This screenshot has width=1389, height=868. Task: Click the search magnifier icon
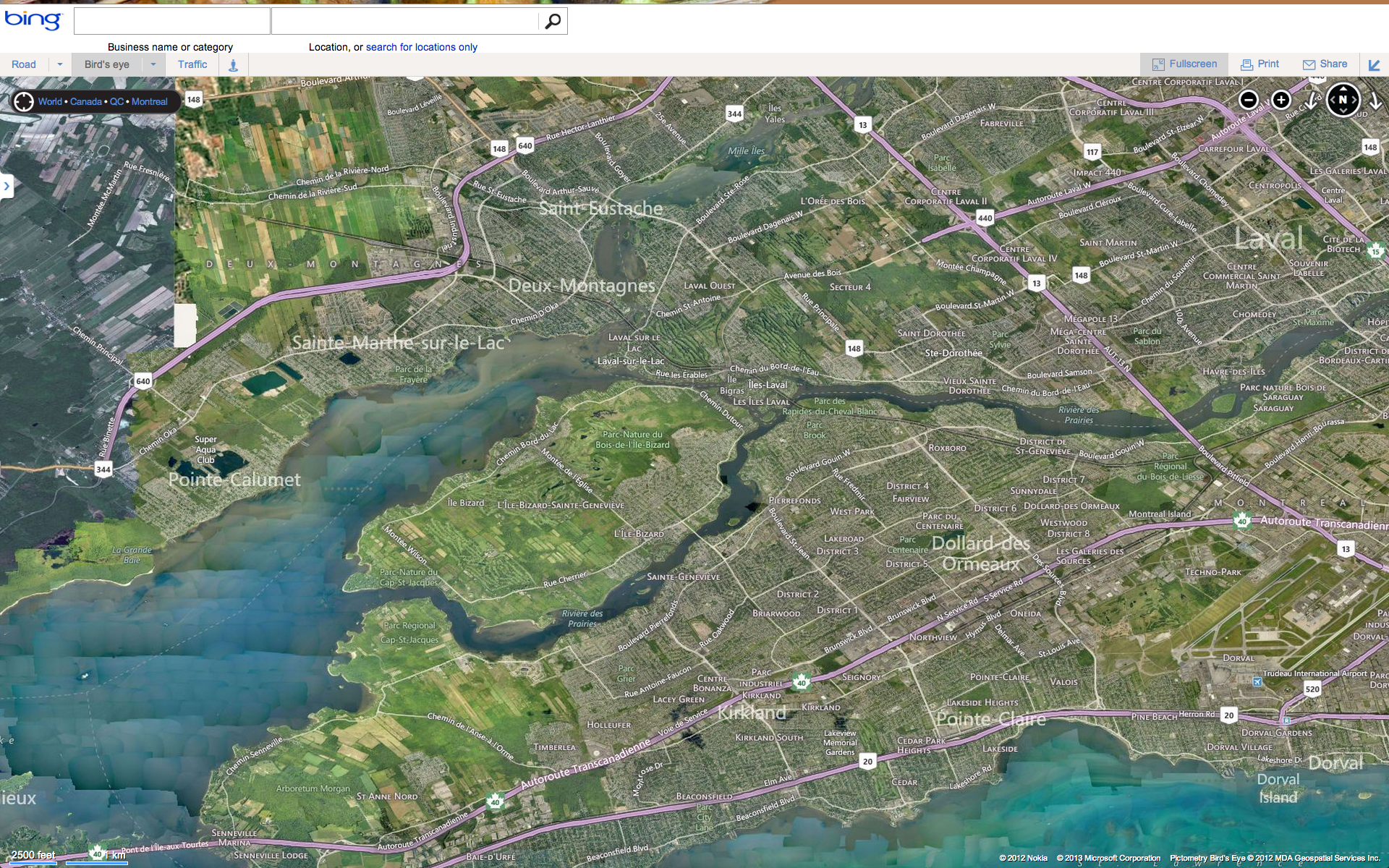(x=553, y=22)
